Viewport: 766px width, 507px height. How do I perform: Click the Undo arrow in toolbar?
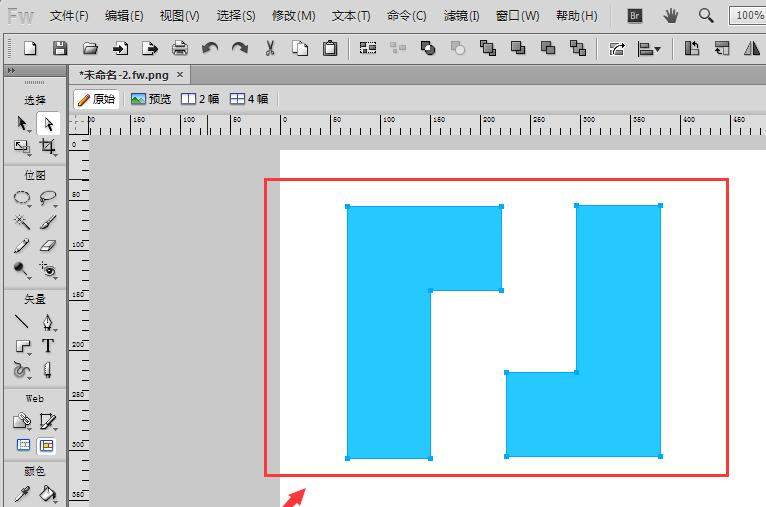point(210,48)
